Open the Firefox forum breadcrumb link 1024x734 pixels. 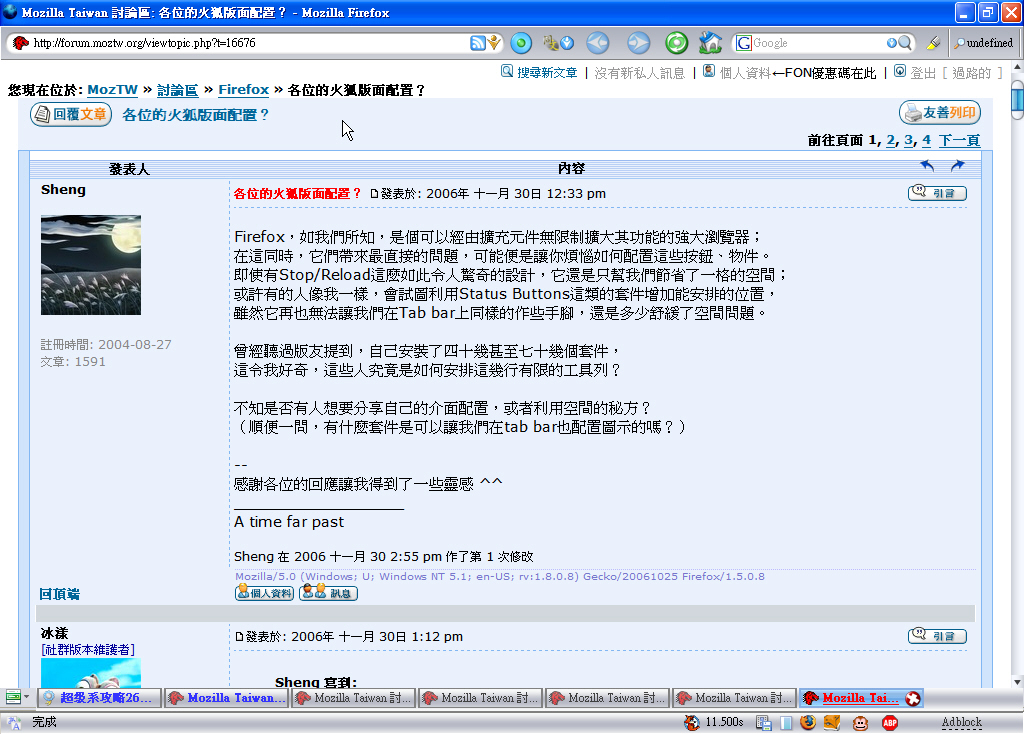point(244,89)
